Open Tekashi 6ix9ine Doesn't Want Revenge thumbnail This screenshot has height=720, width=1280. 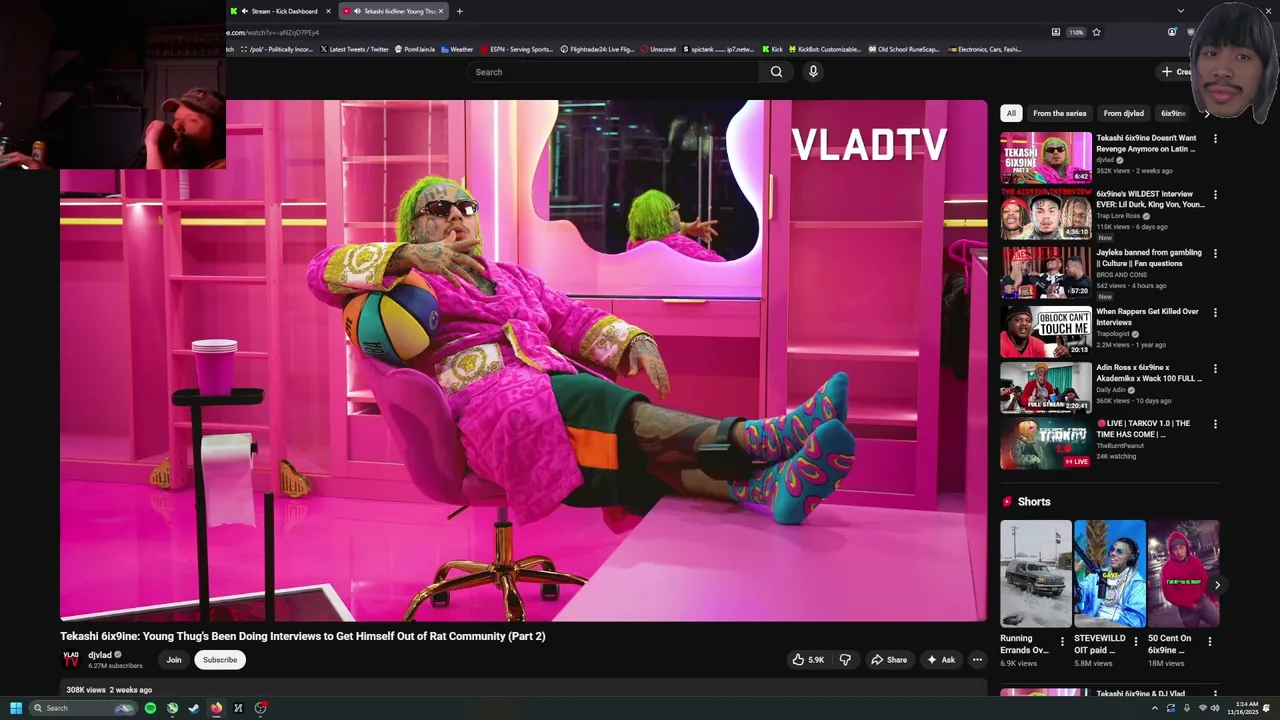coord(1046,157)
